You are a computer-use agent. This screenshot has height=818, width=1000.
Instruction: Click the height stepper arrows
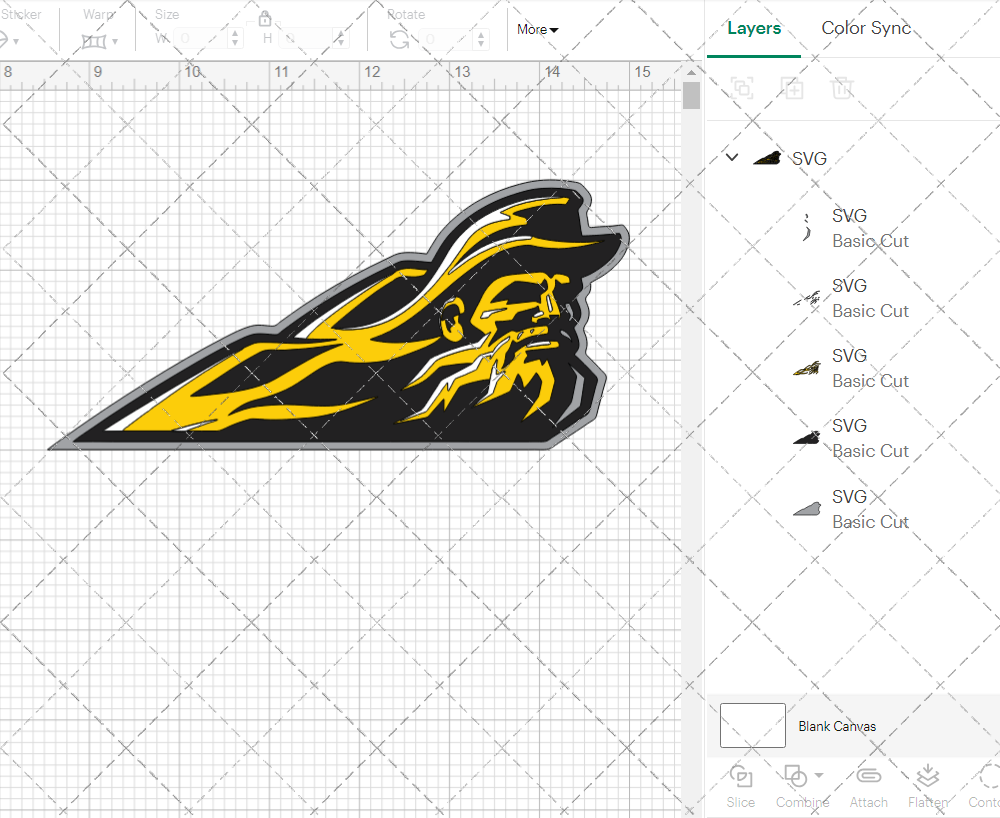tap(341, 39)
